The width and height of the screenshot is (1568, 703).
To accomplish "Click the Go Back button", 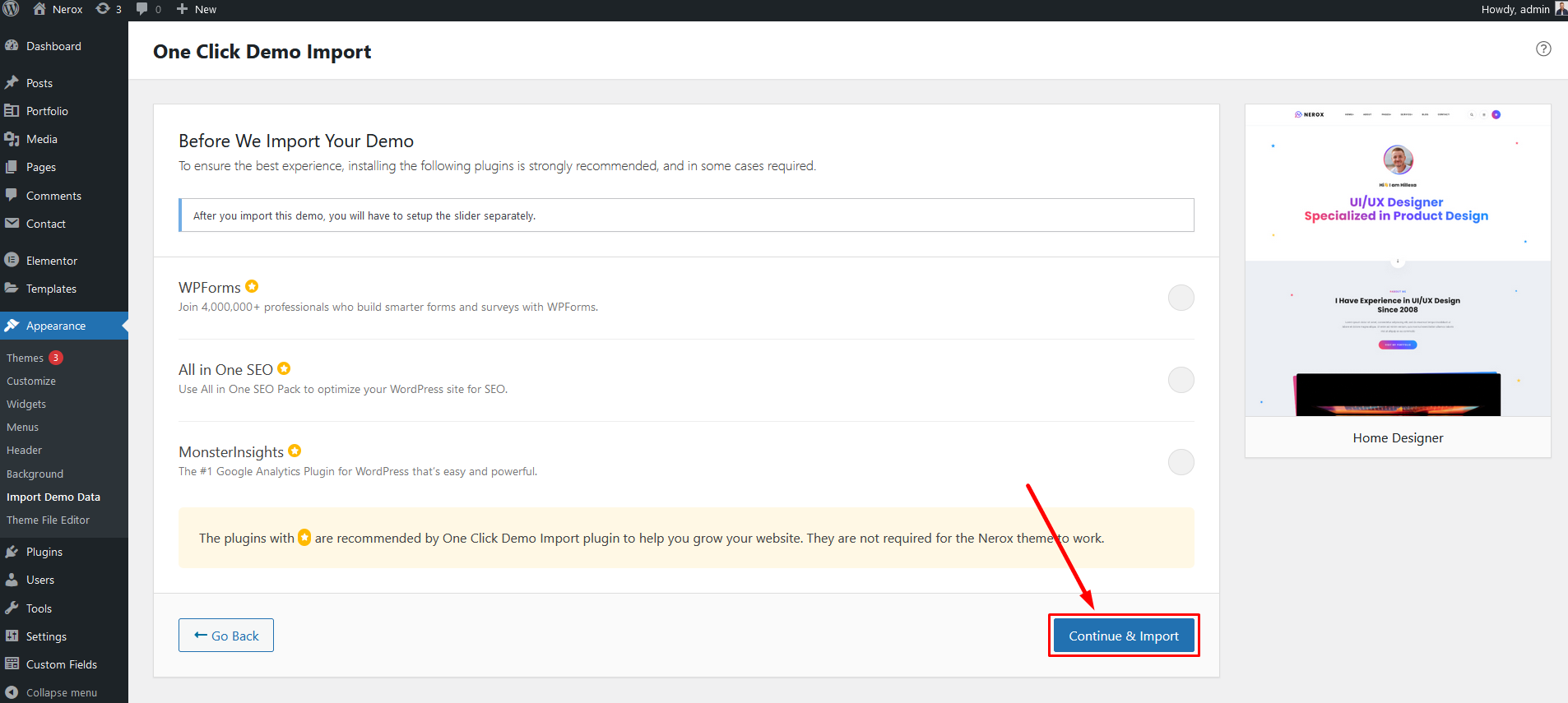I will pos(226,636).
